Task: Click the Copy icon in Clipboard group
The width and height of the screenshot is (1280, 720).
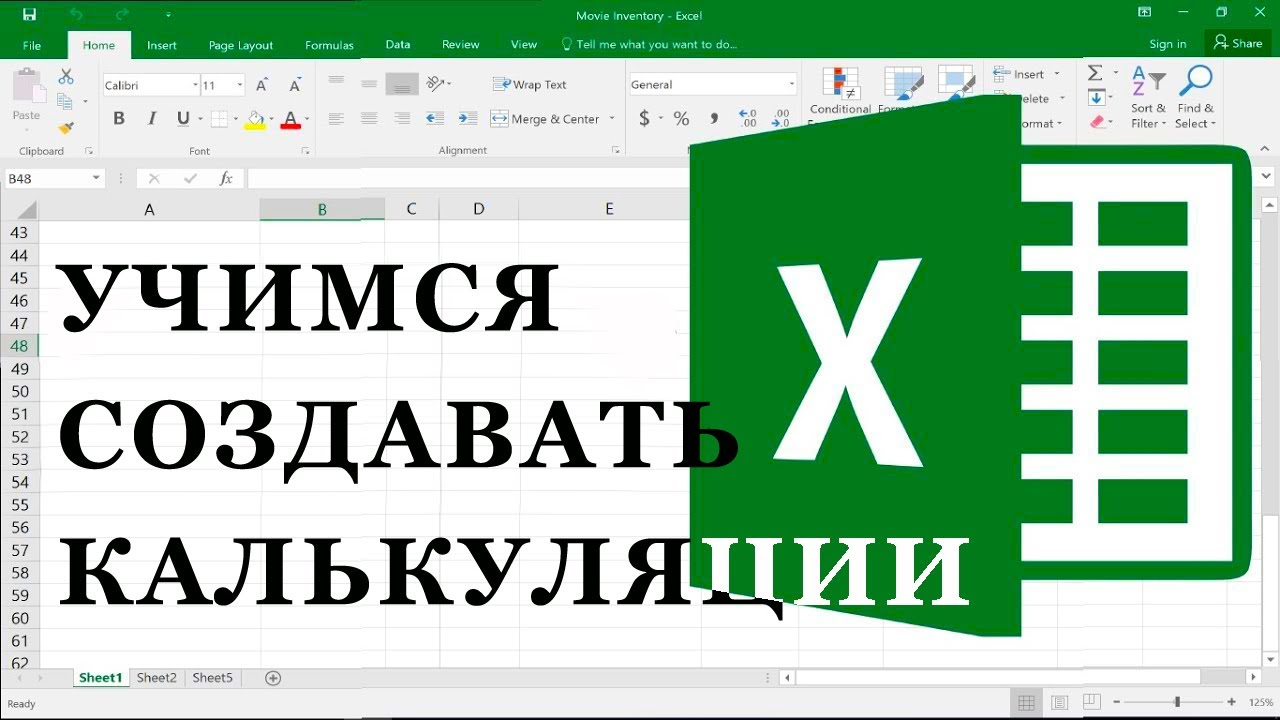Action: (66, 102)
